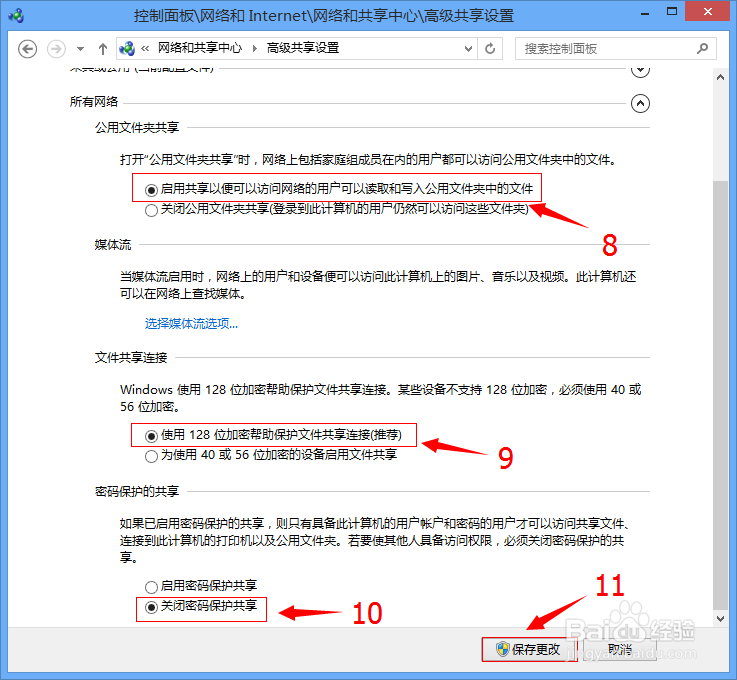Image resolution: width=737 pixels, height=680 pixels.
Task: Click 高级共享设置 breadcrumb
Action: [x=303, y=48]
